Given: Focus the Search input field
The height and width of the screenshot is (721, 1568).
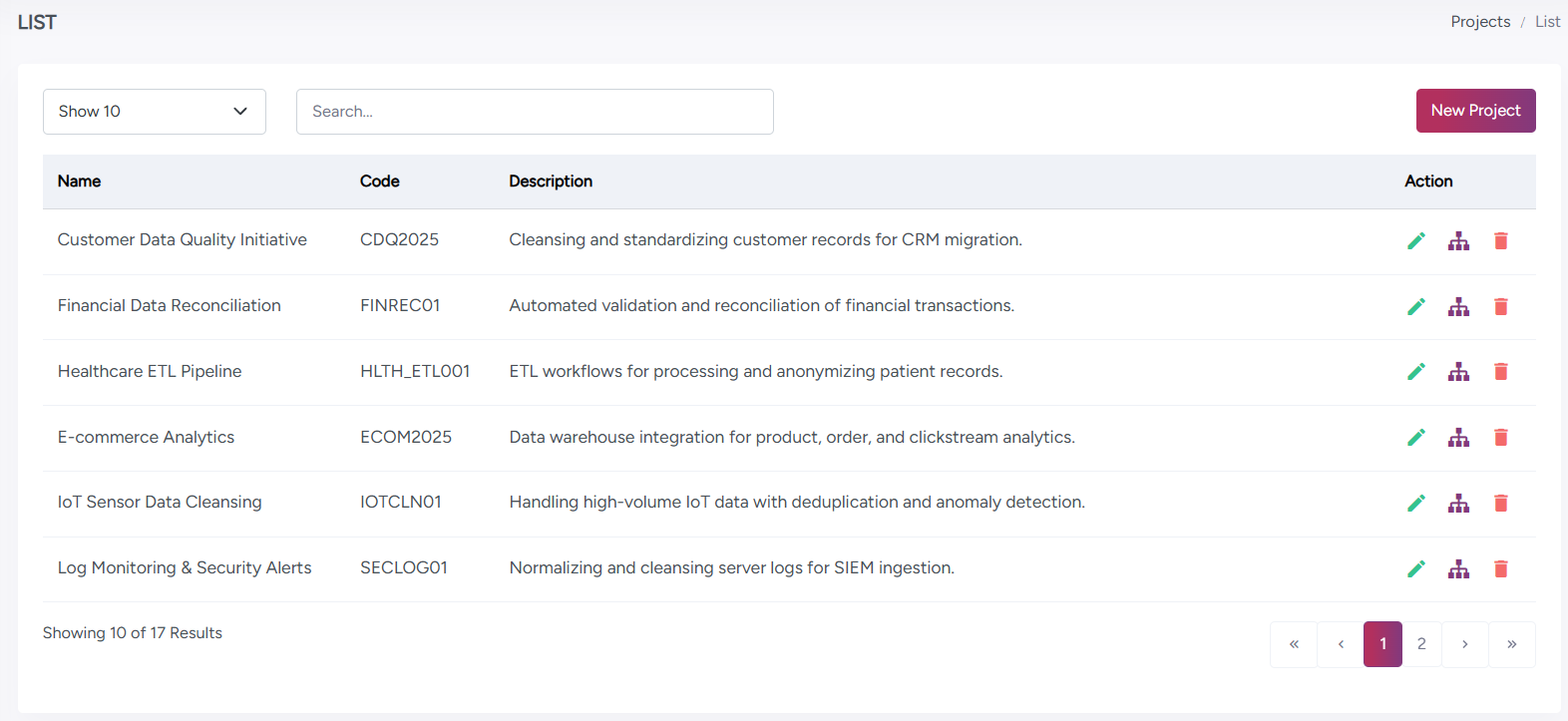Looking at the screenshot, I should pos(535,112).
